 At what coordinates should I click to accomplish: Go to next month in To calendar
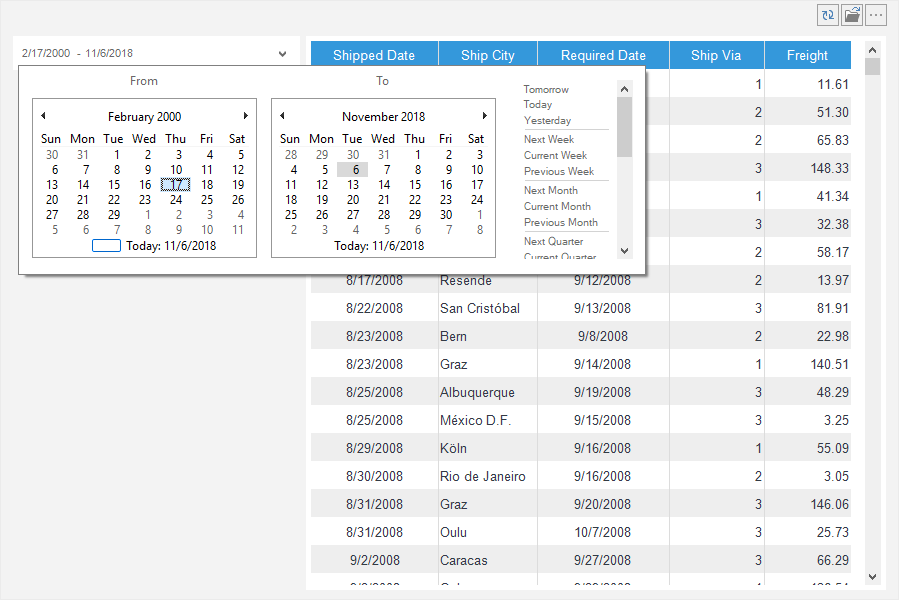tap(485, 116)
